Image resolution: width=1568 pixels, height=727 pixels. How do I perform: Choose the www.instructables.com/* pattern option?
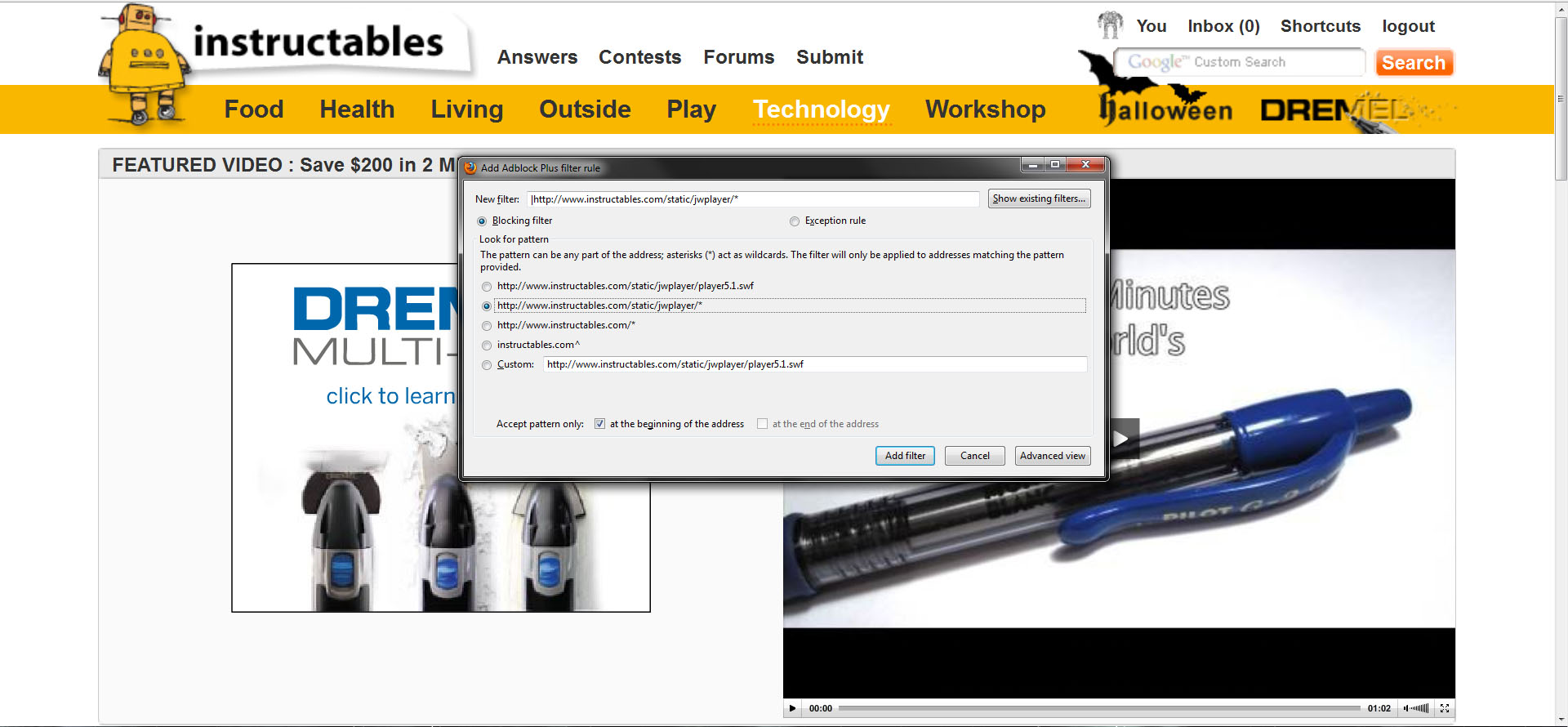tap(487, 326)
